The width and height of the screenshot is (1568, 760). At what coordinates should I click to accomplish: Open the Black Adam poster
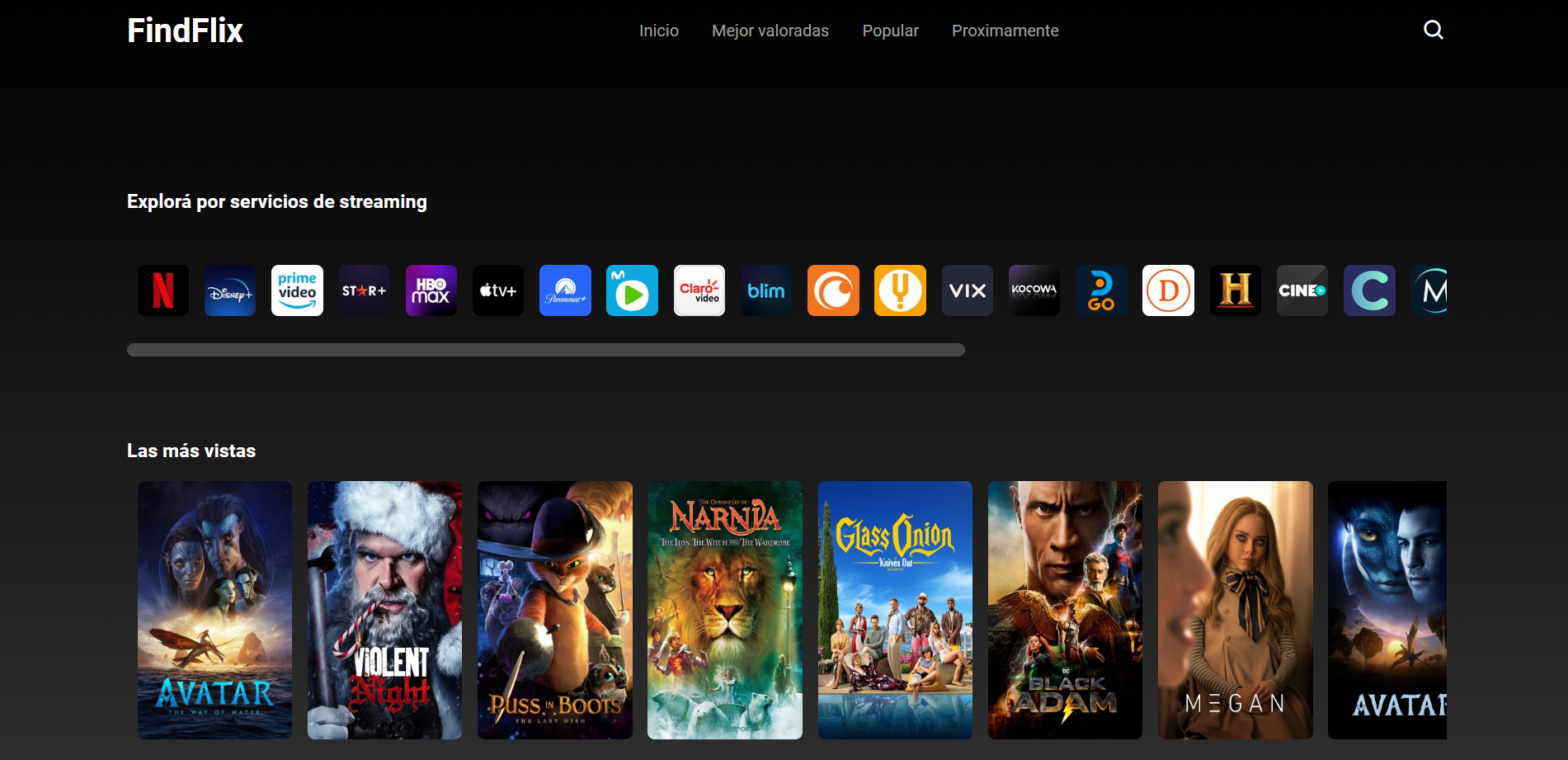(1065, 610)
